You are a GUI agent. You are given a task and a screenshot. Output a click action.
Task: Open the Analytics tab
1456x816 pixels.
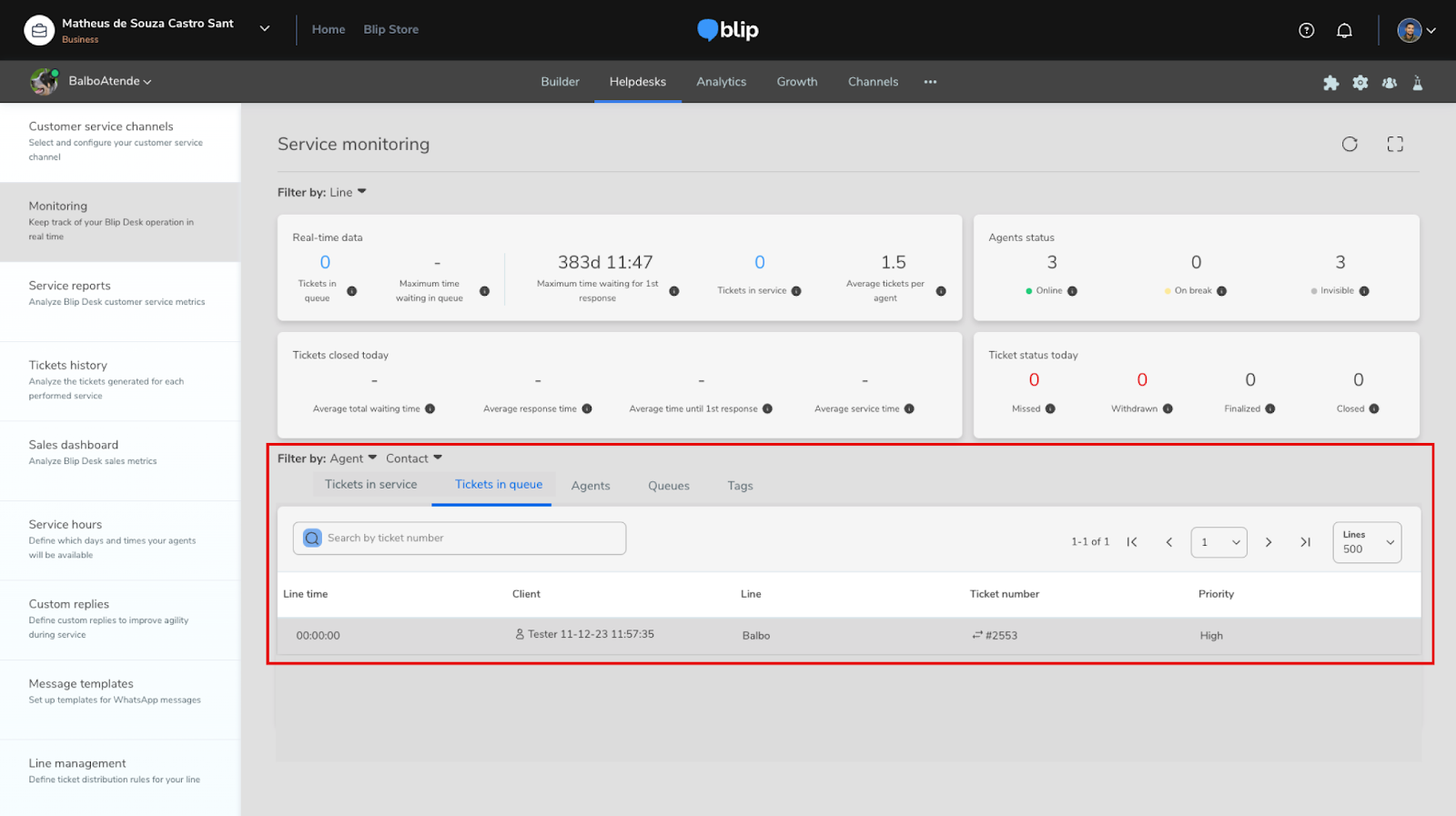pos(721,82)
